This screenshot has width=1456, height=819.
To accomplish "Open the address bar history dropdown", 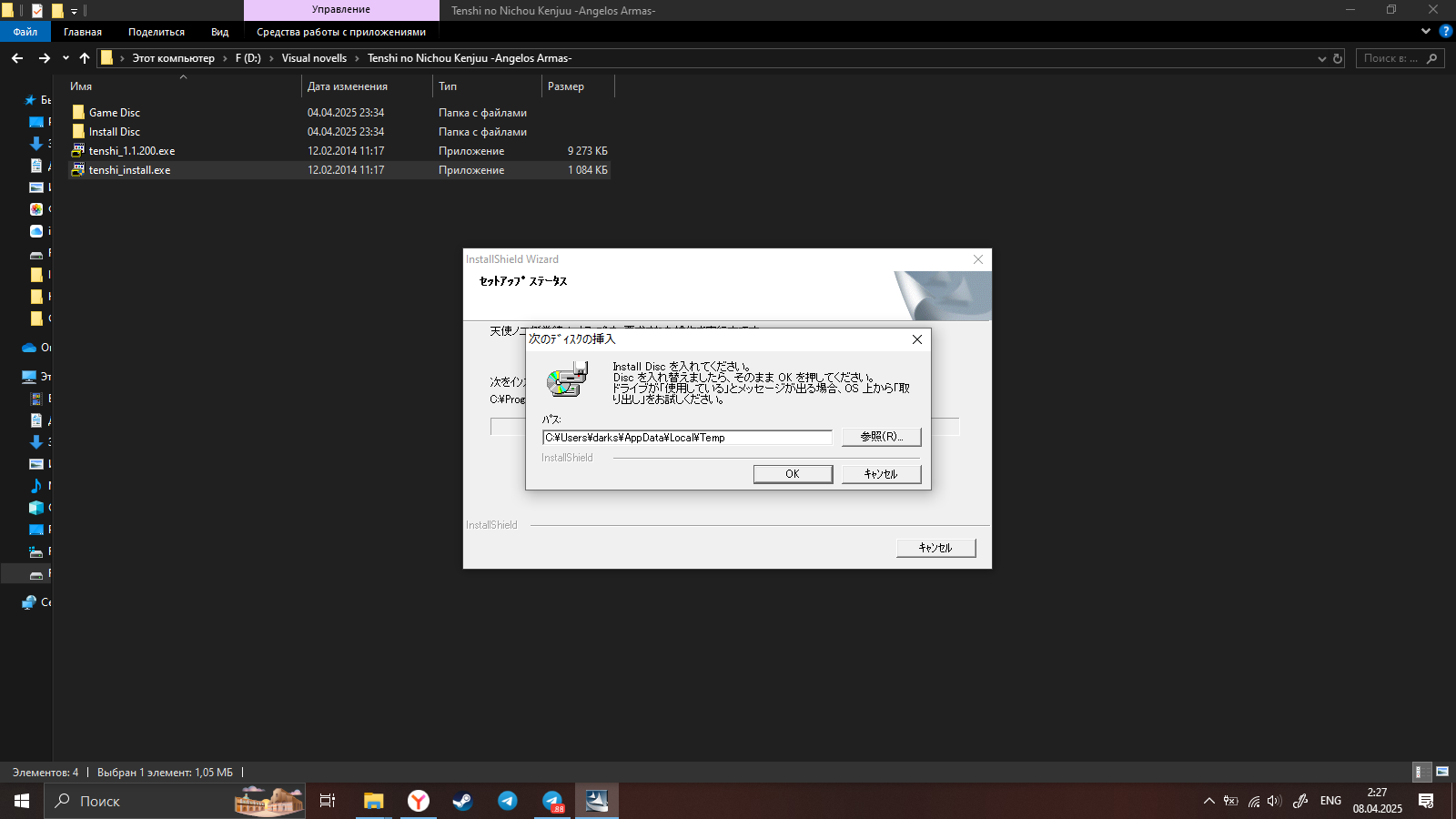I will pos(1321,58).
